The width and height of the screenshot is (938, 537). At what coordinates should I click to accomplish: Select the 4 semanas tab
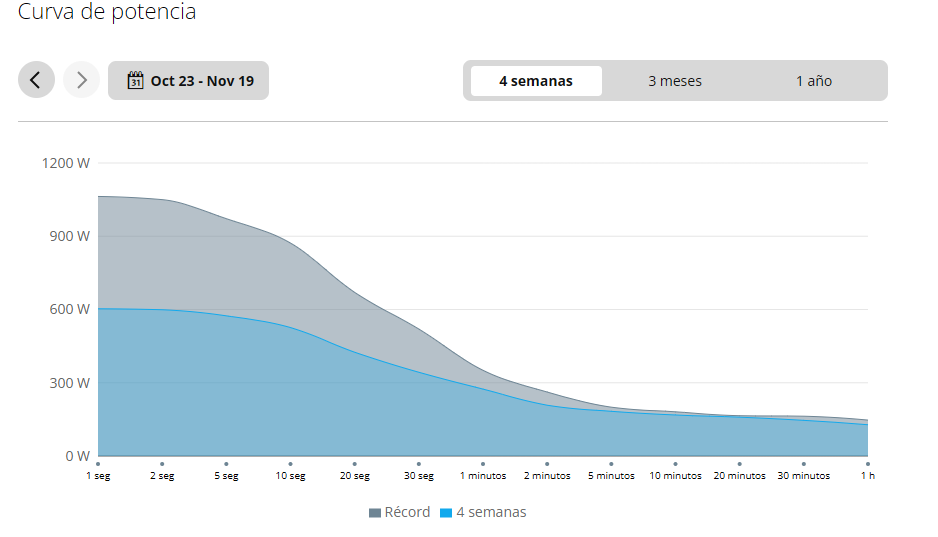pyautogui.click(x=536, y=81)
